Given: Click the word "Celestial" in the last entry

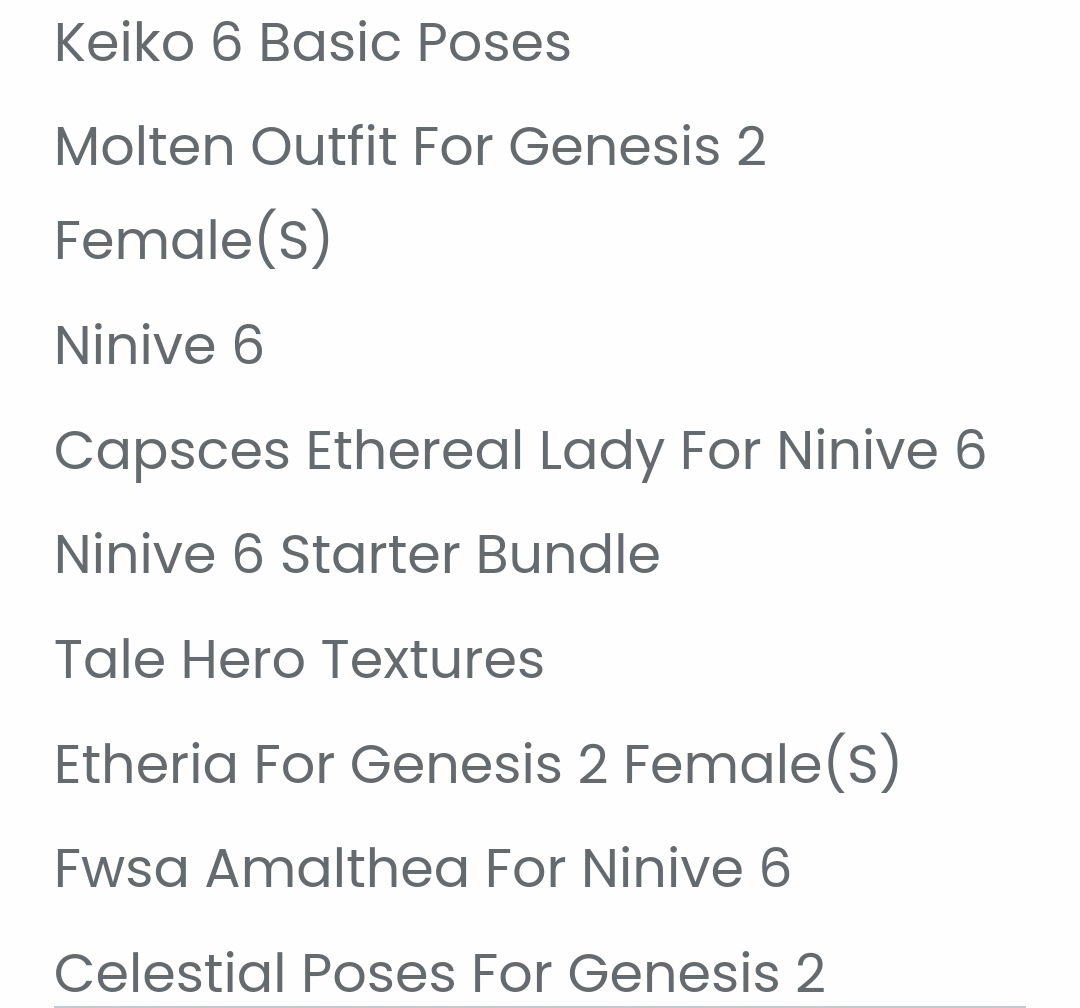Looking at the screenshot, I should (170, 973).
